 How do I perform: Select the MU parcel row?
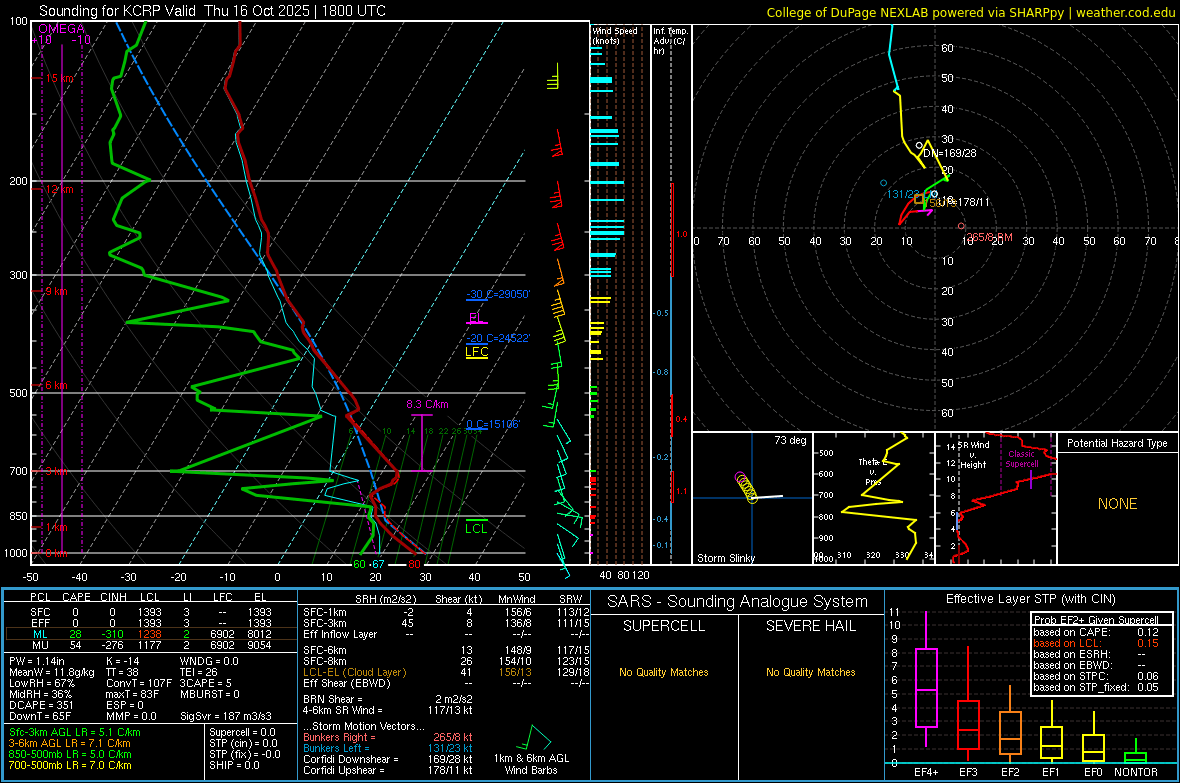coord(149,645)
